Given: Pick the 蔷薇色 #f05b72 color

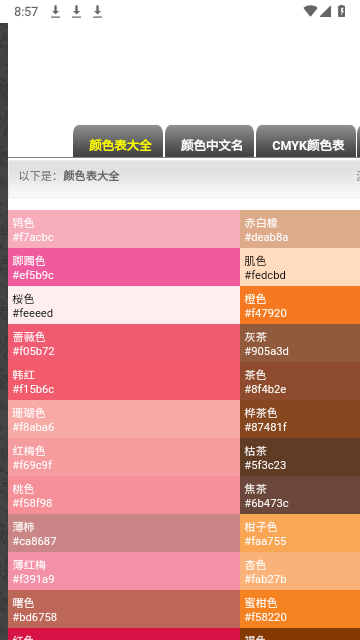Looking at the screenshot, I should [124, 343].
